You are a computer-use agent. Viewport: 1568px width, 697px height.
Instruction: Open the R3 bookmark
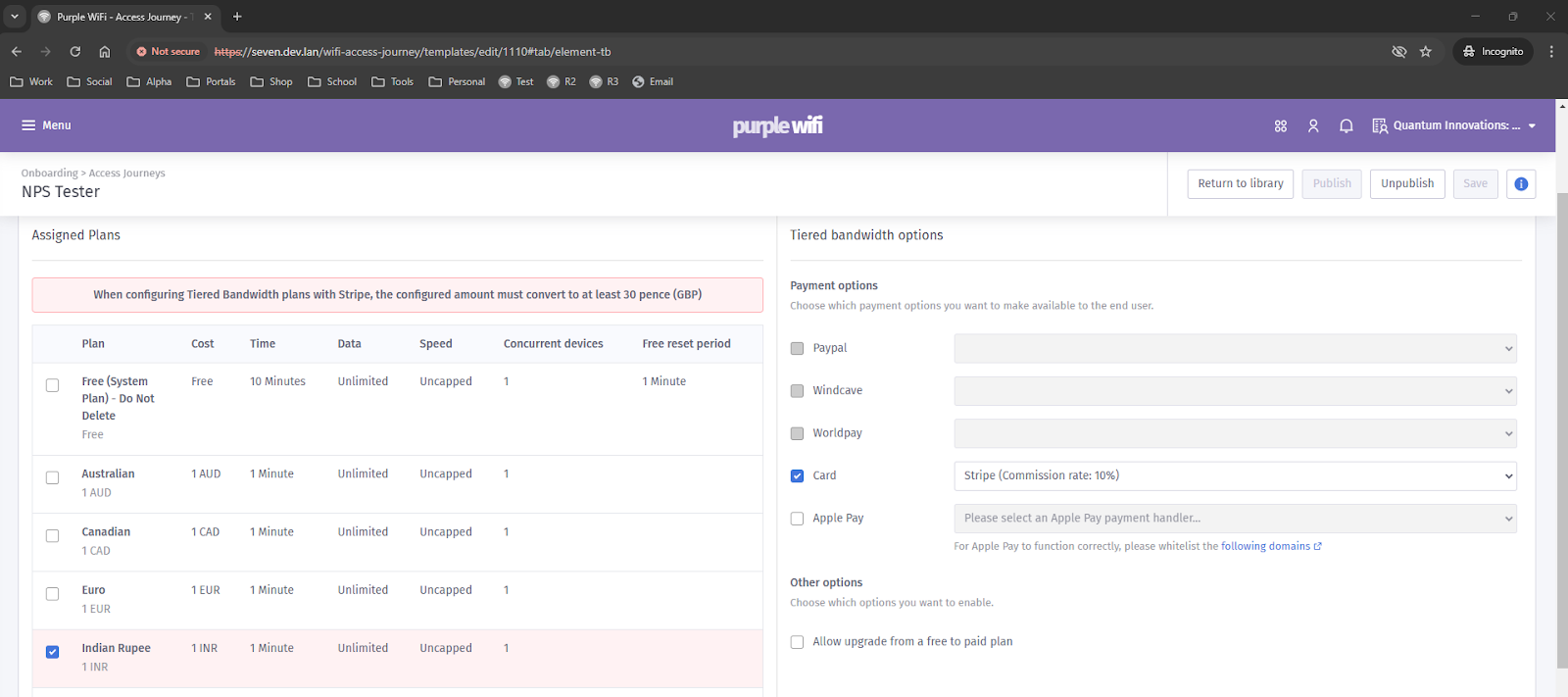[x=604, y=81]
